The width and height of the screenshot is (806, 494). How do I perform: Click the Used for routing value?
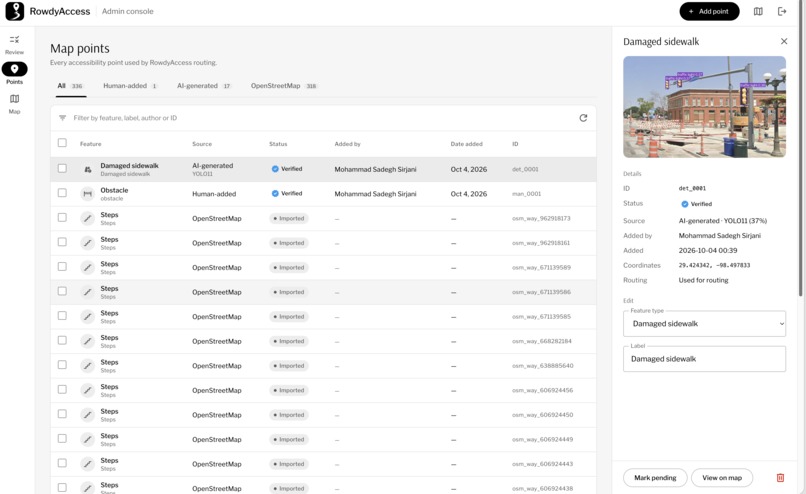pos(703,280)
